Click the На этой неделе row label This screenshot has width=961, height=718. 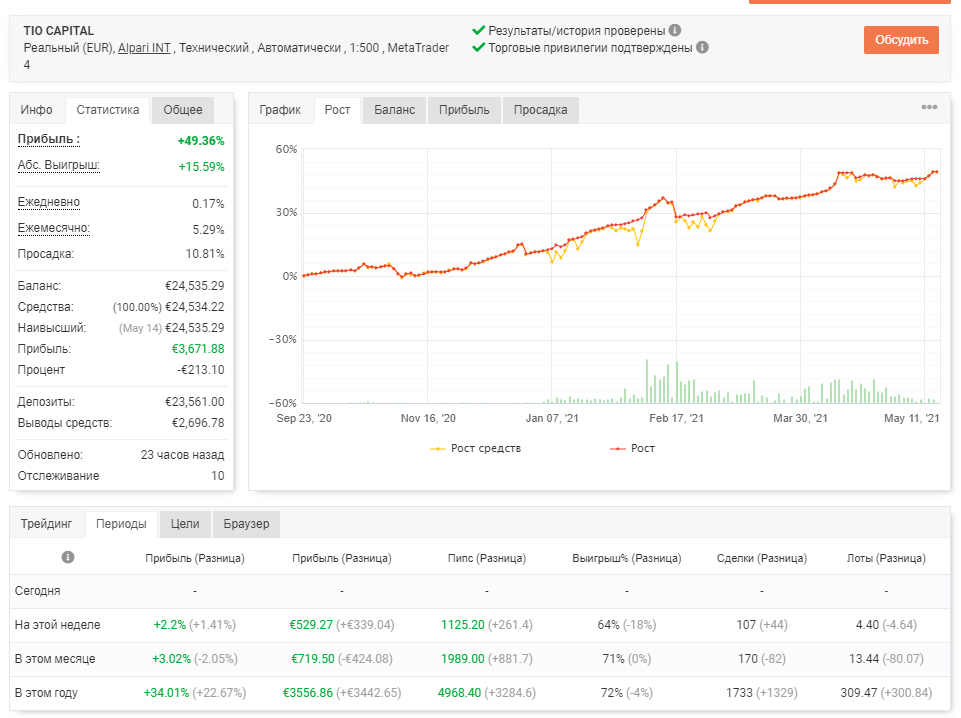(x=58, y=625)
